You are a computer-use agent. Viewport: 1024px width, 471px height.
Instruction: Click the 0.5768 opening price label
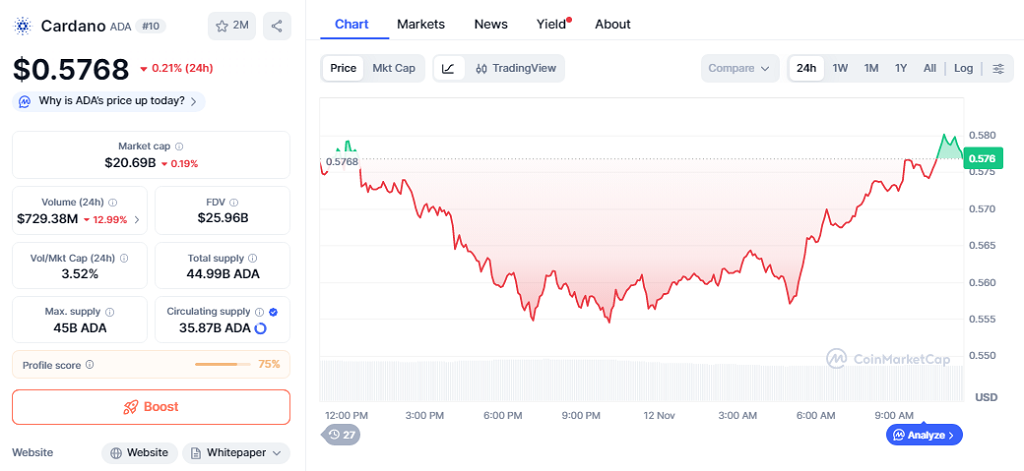coord(342,161)
